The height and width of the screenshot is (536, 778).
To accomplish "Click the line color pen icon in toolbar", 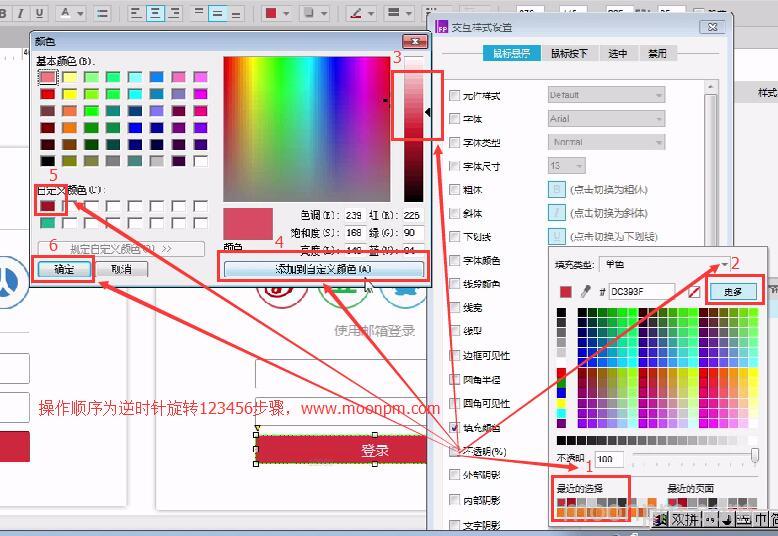I will pos(355,14).
